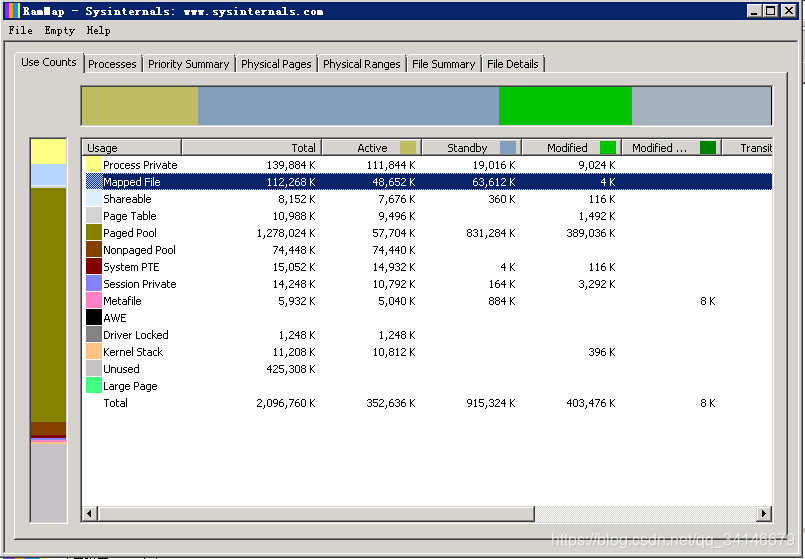Image resolution: width=805 pixels, height=559 pixels.
Task: Select the Mapped File row label
Action: 131,182
